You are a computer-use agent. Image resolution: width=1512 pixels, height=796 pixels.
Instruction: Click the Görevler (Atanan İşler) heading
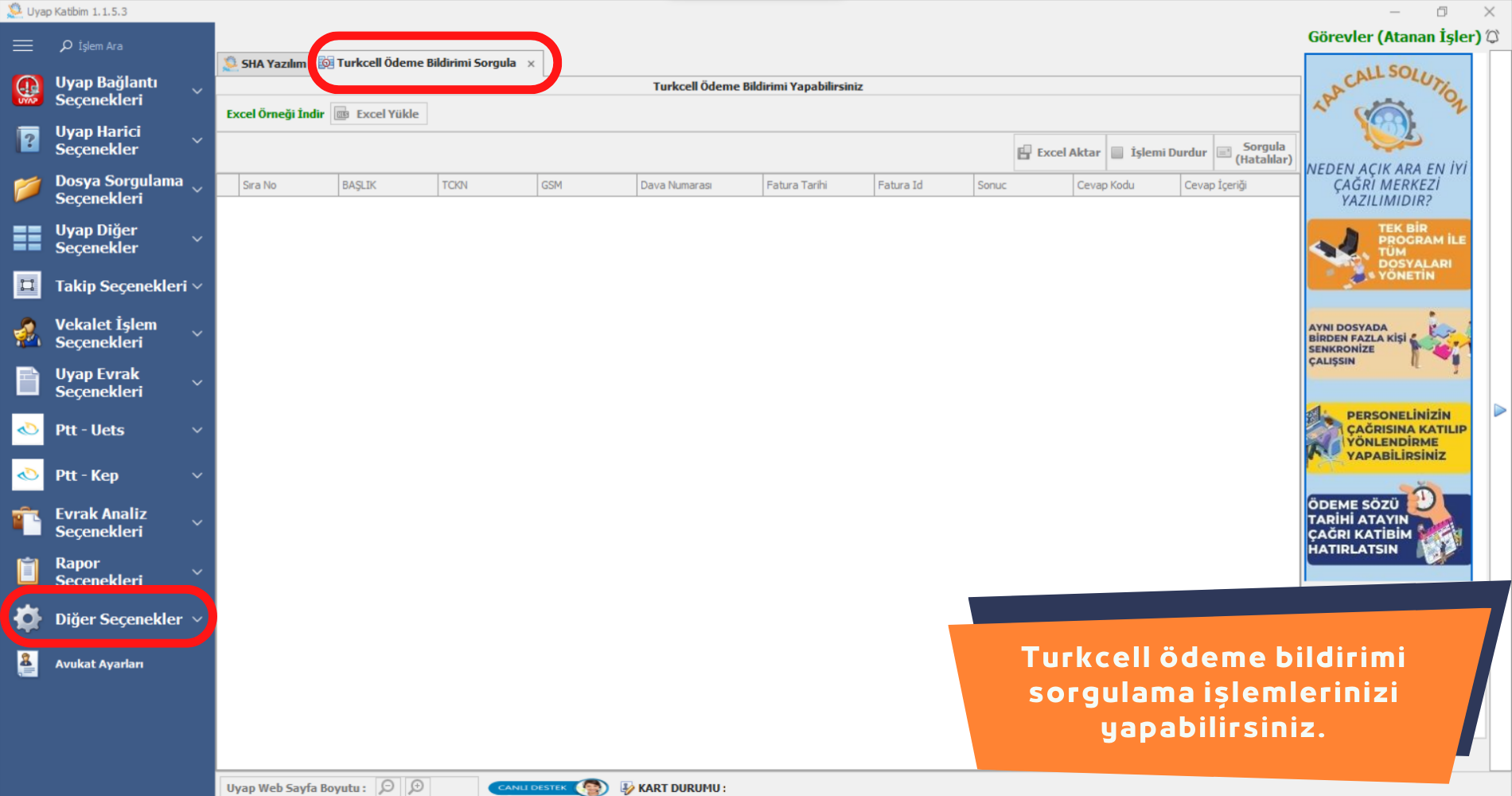click(1394, 37)
